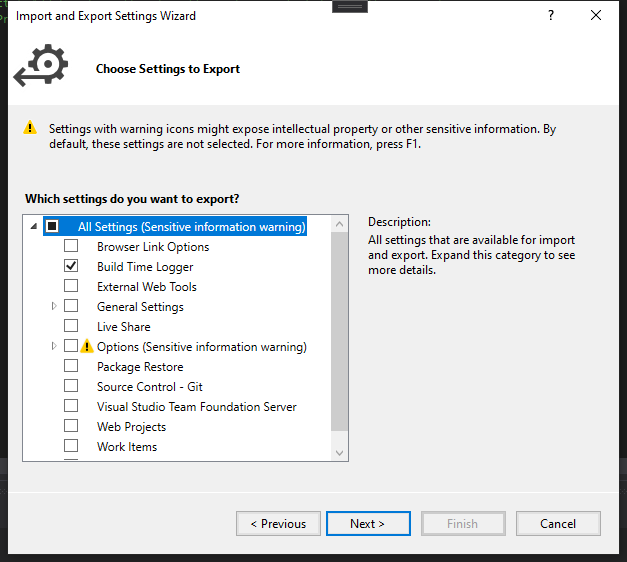Enable the Work Items checkbox
This screenshot has height=562, width=627.
click(71, 446)
